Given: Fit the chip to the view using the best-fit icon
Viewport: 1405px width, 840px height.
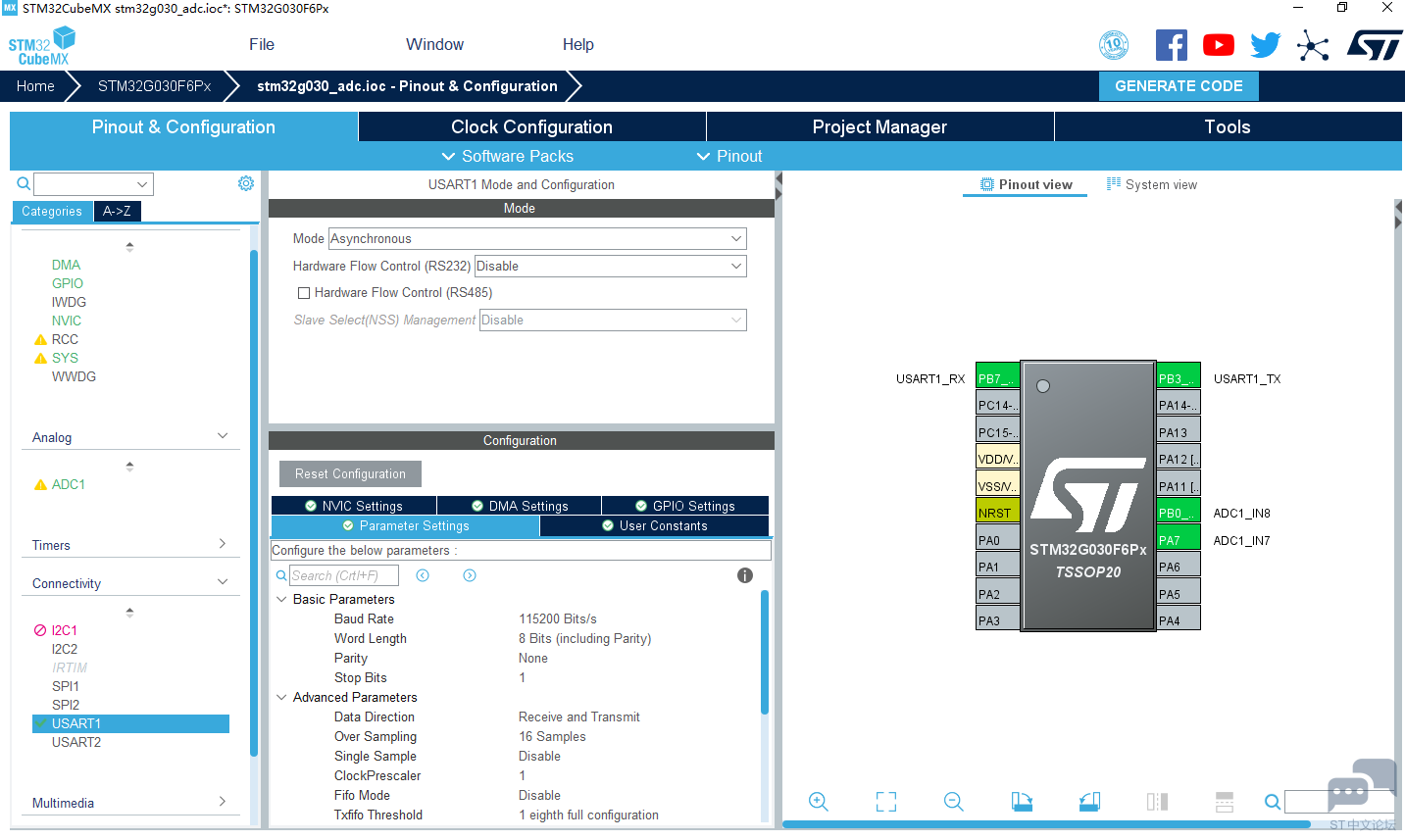Looking at the screenshot, I should tap(886, 802).
